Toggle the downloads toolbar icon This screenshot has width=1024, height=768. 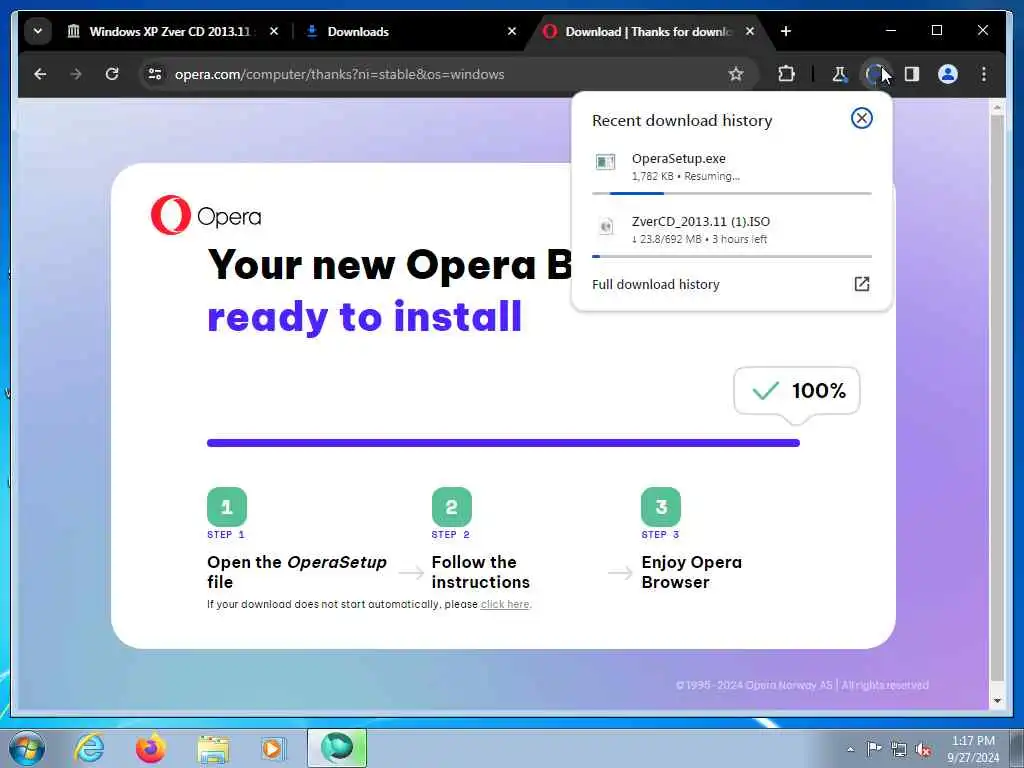(875, 74)
